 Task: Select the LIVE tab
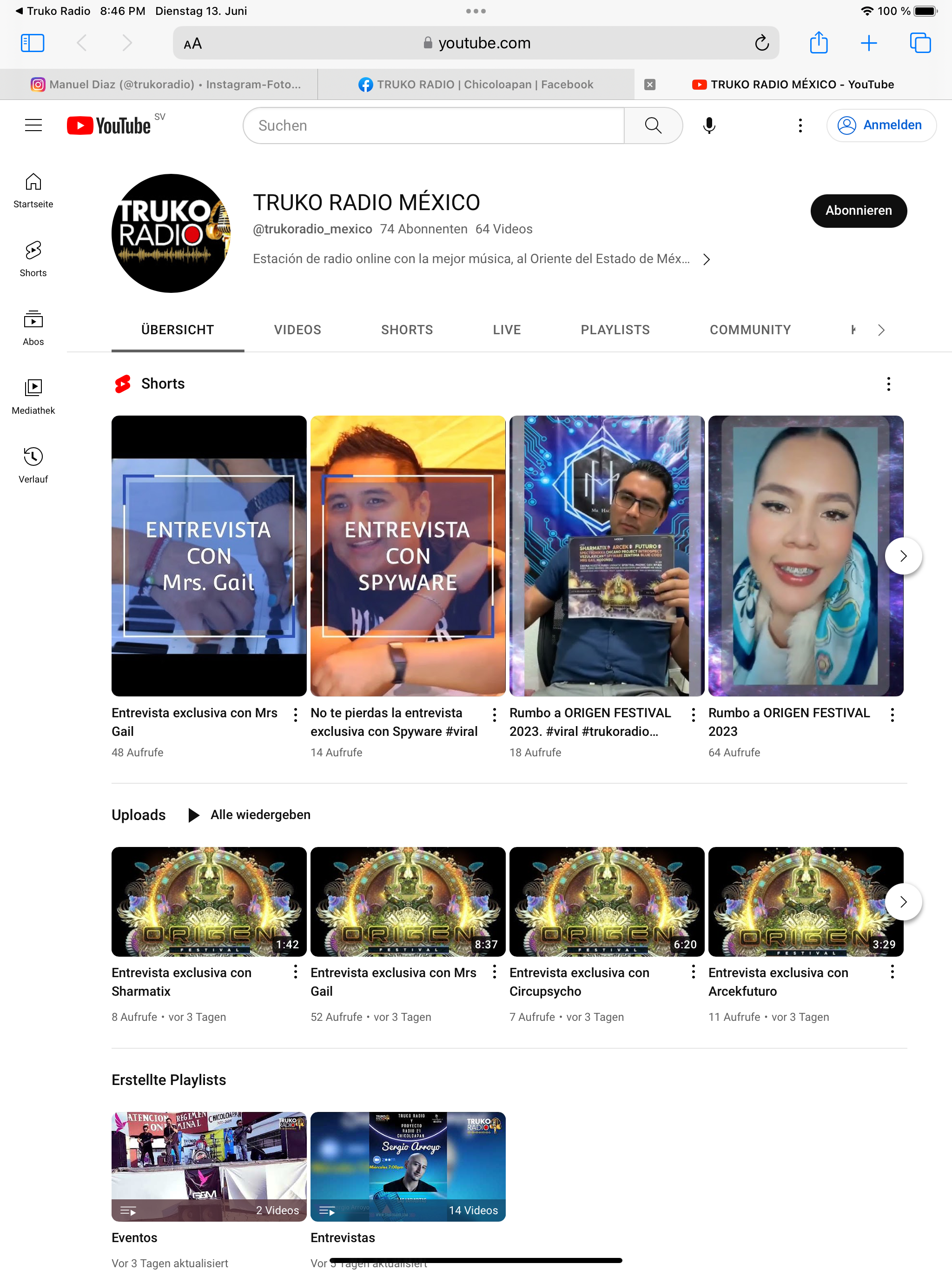coord(506,330)
